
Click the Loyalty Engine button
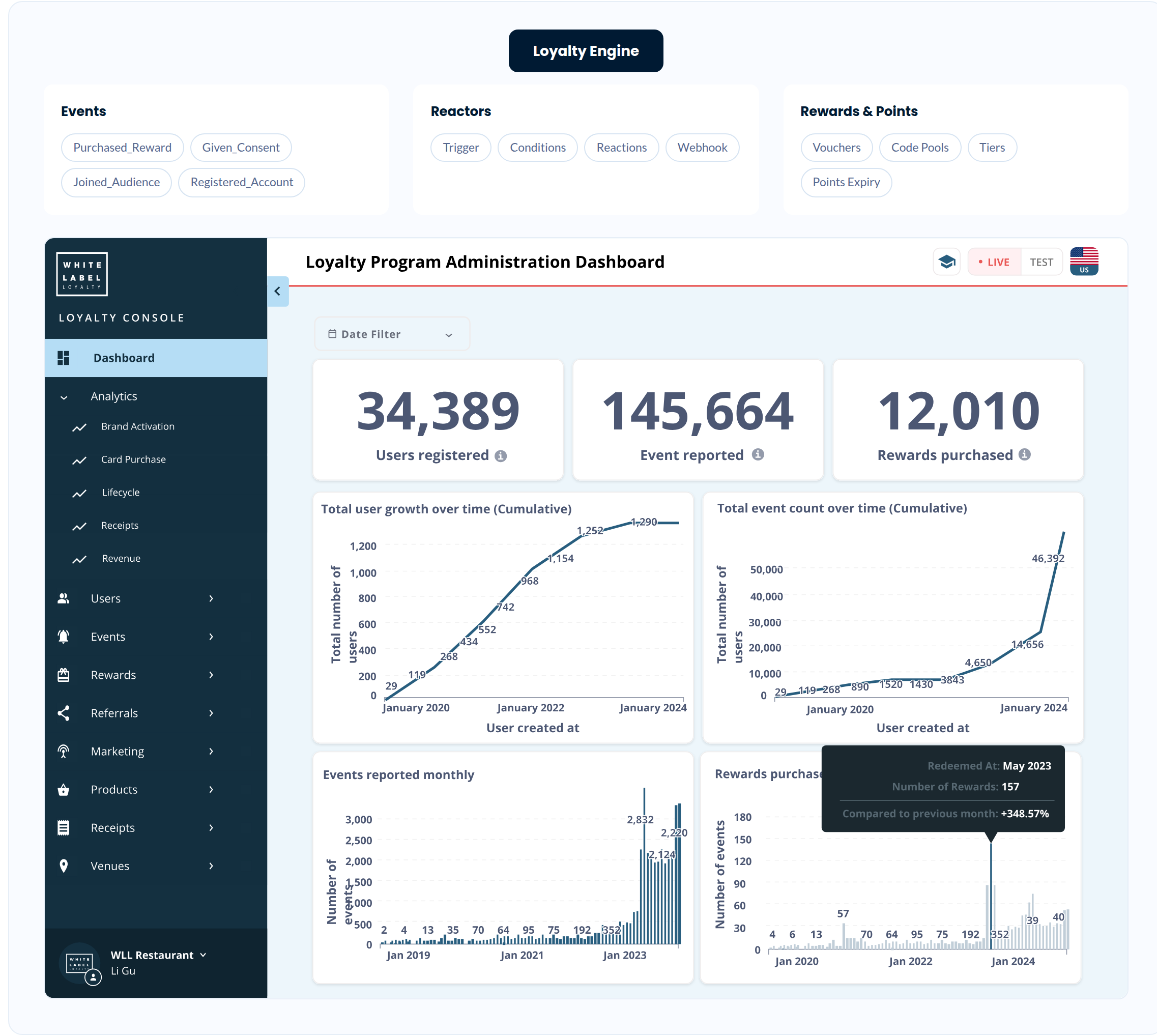point(586,51)
